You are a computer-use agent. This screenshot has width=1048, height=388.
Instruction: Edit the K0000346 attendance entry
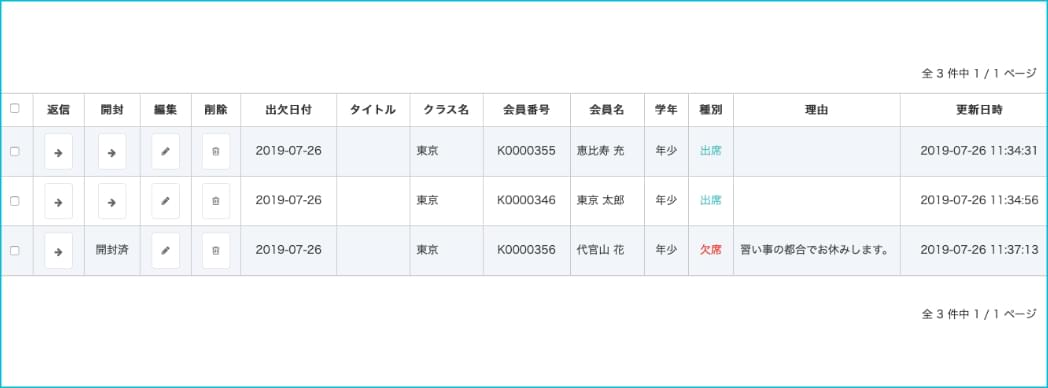(x=165, y=201)
